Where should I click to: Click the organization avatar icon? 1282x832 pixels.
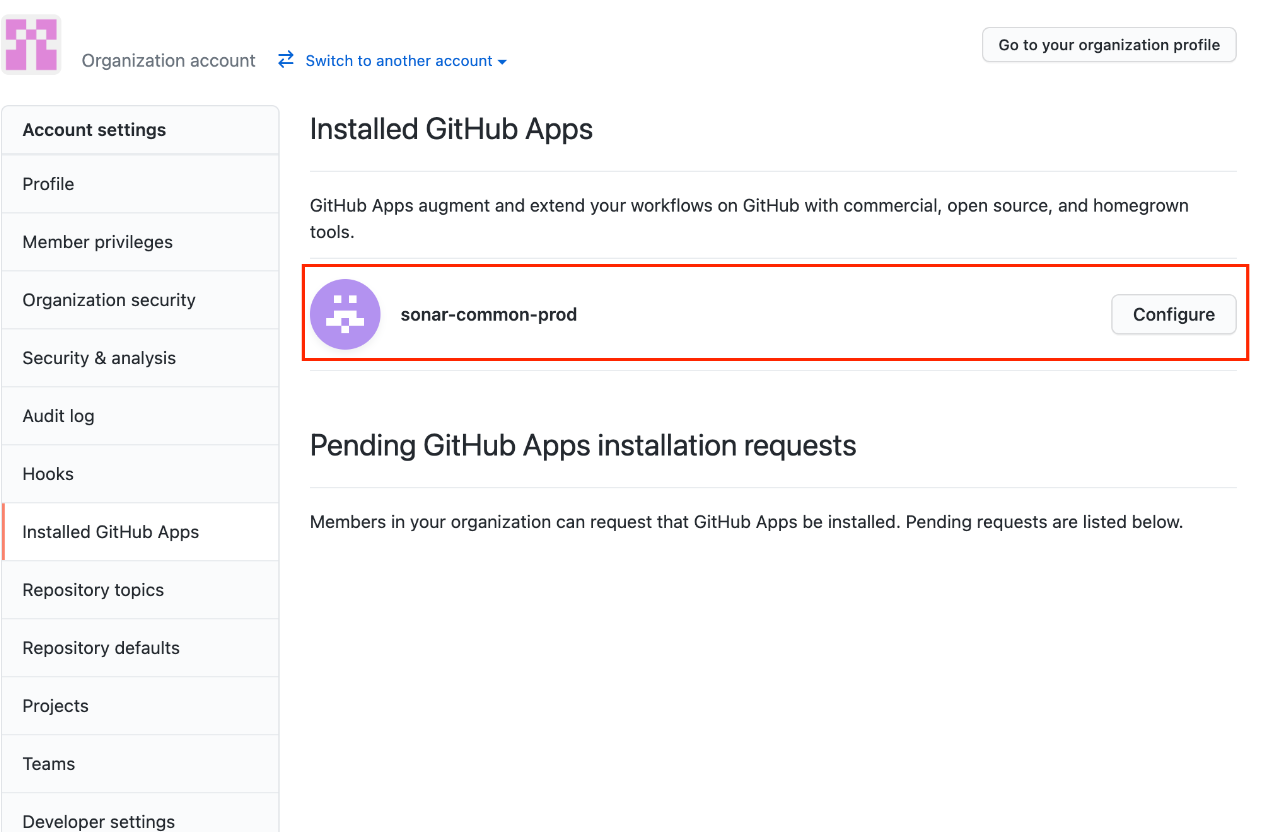(x=31, y=45)
